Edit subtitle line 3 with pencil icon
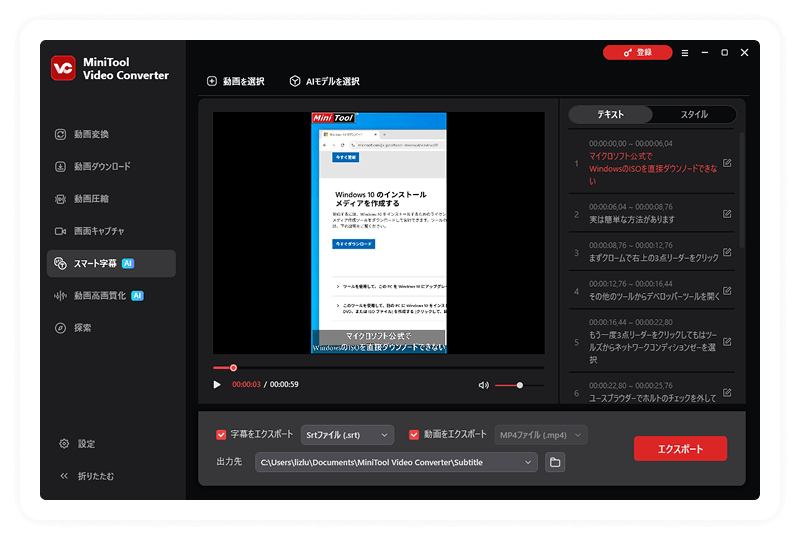Screen dimensions: 800x540 tap(727, 252)
